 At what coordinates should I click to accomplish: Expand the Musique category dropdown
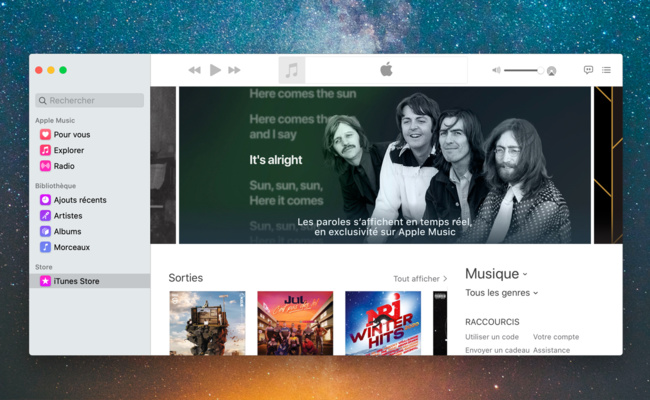(496, 274)
